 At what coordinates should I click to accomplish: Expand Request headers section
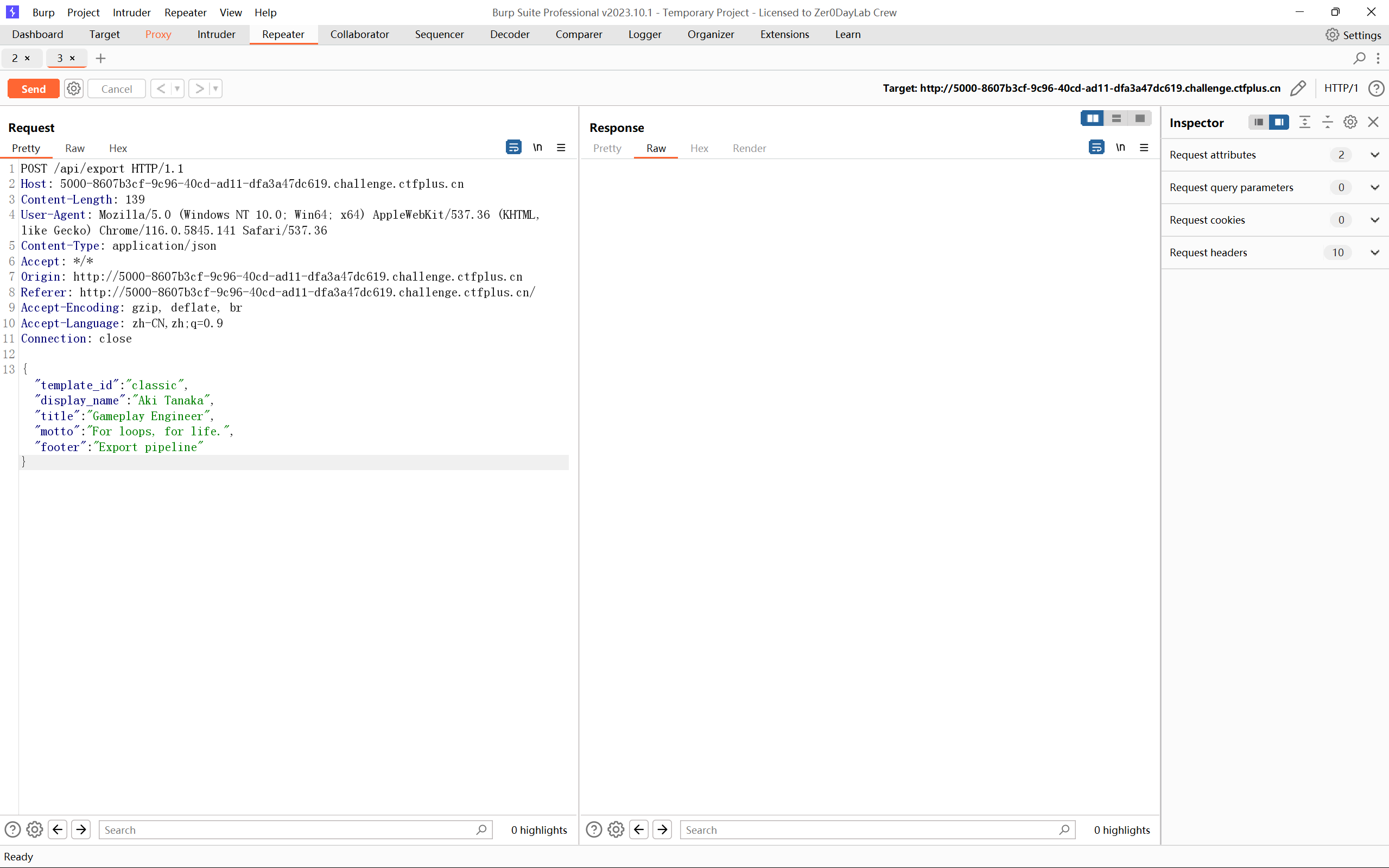point(1275,252)
